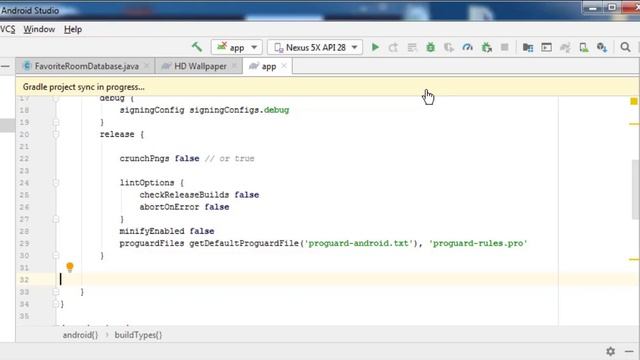Open the Help menu
Screen dimensions: 640x360
coord(73,29)
